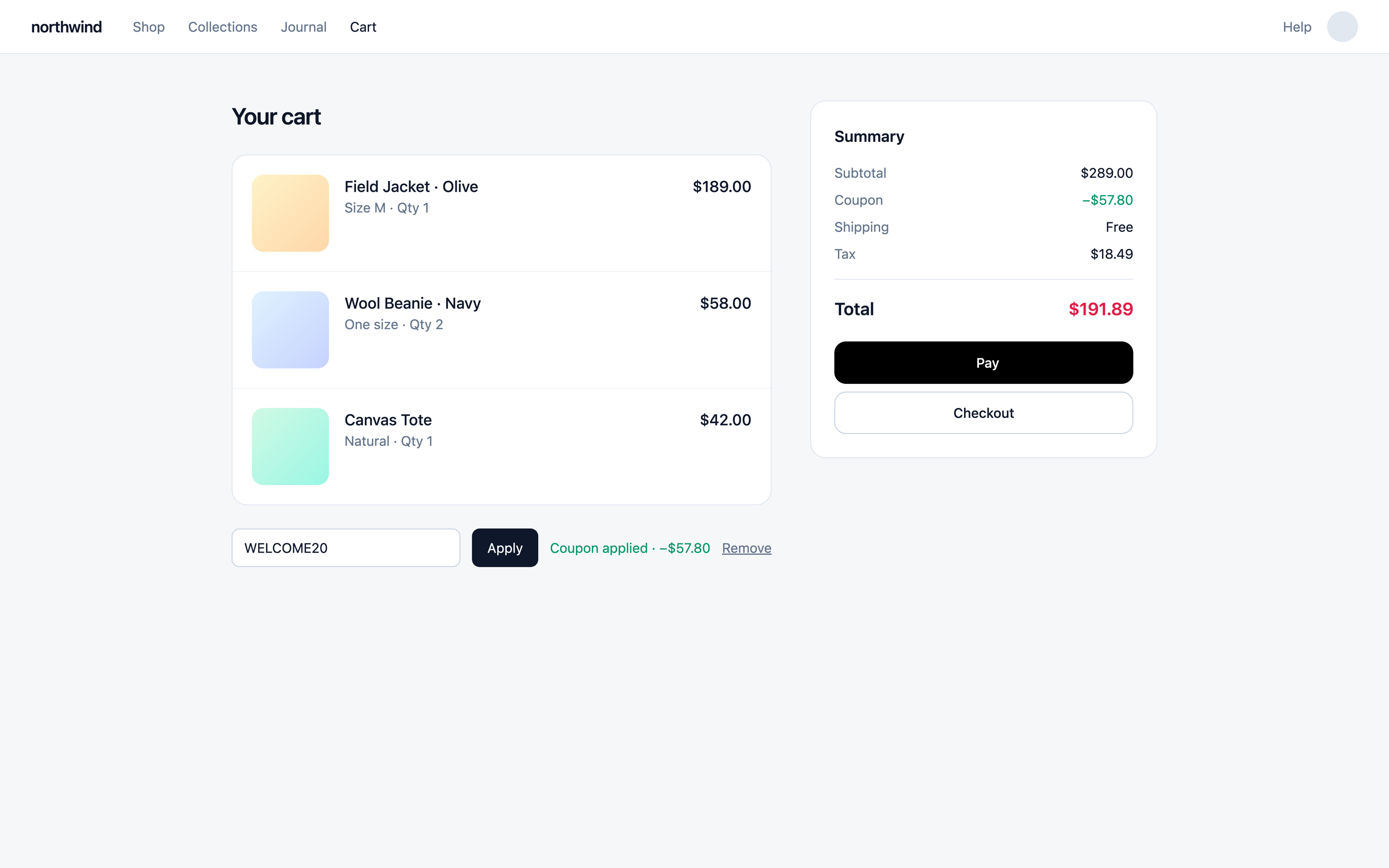
Task: Click the black Pay button
Action: tap(983, 363)
